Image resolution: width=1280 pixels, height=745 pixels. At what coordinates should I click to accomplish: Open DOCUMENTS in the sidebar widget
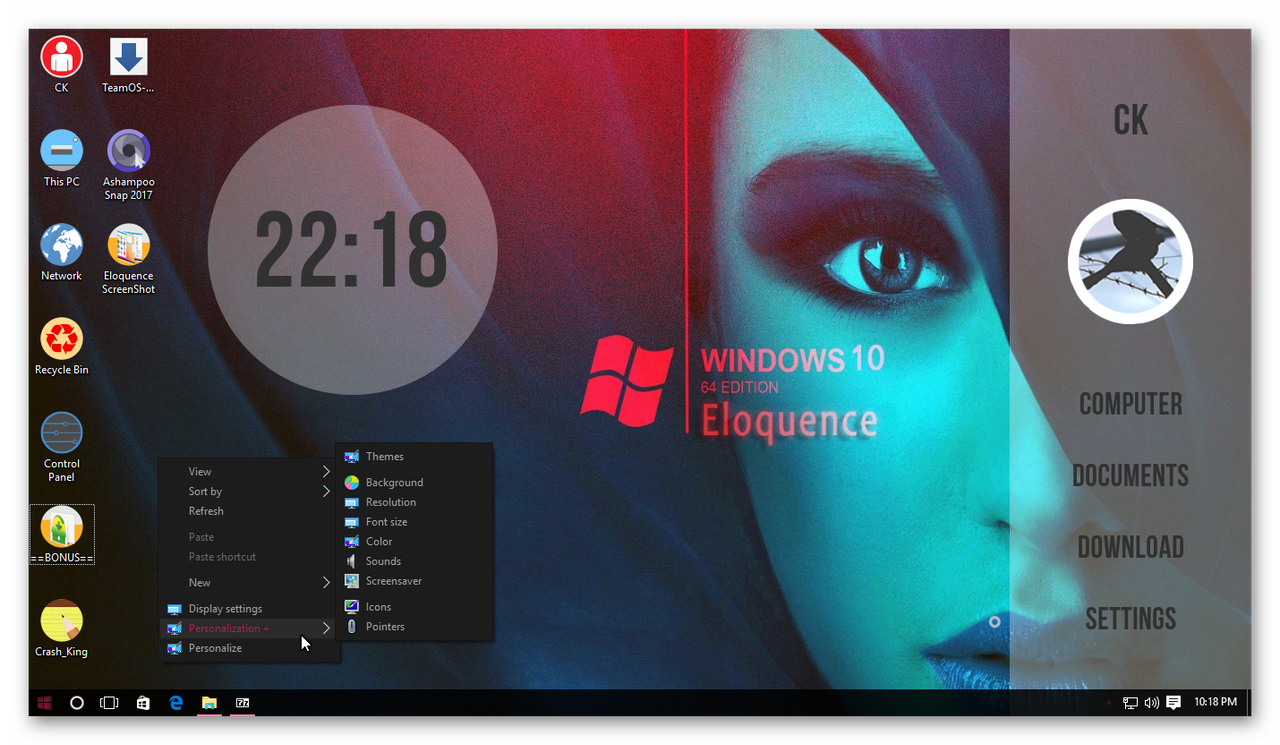tap(1130, 476)
